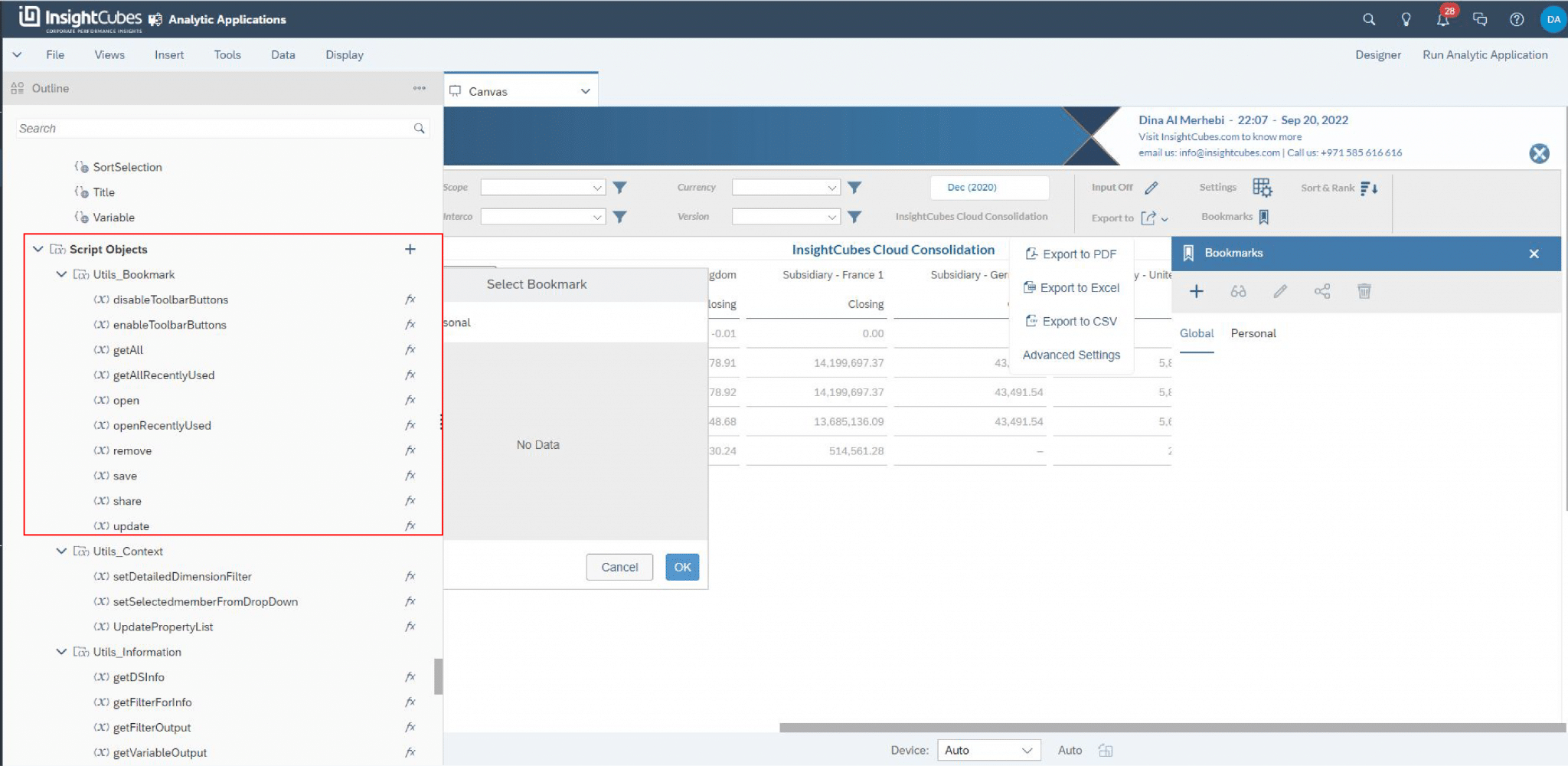Open notifications via the bell icon

point(1442,19)
